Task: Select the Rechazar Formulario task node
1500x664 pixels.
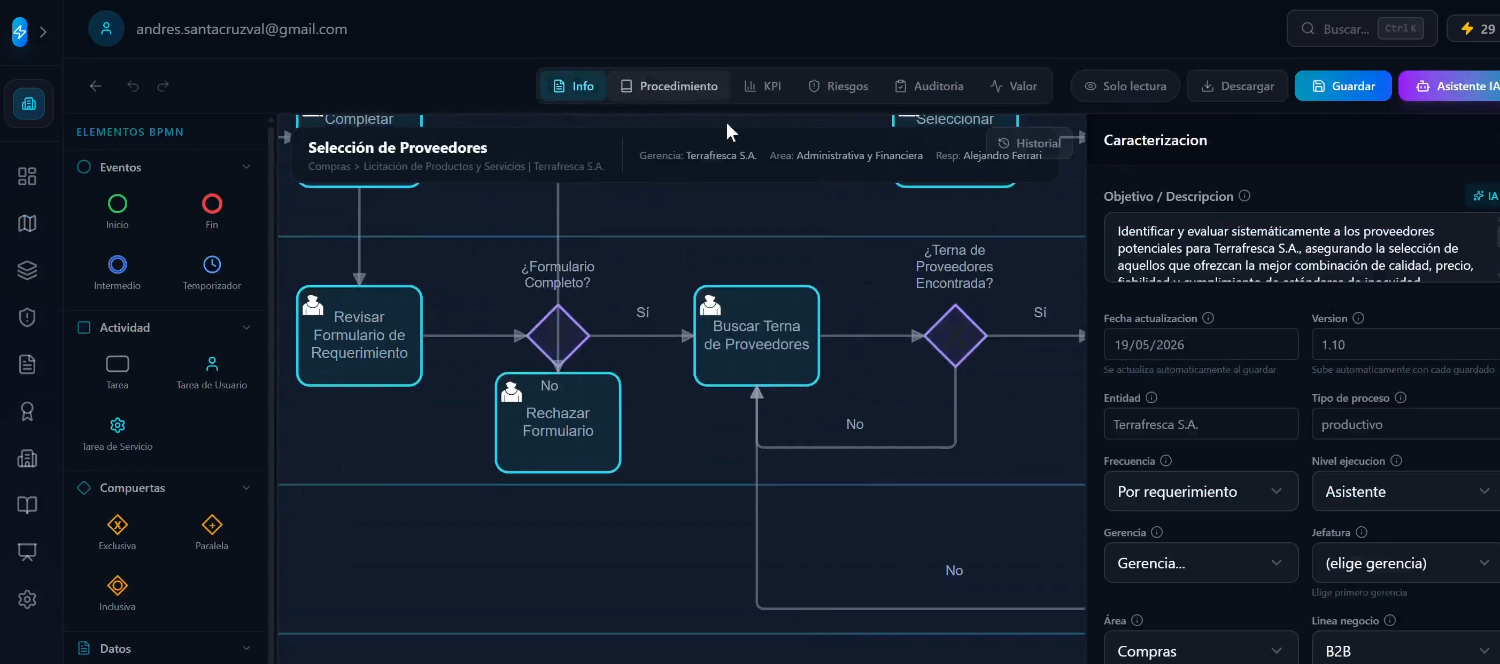Action: point(558,422)
